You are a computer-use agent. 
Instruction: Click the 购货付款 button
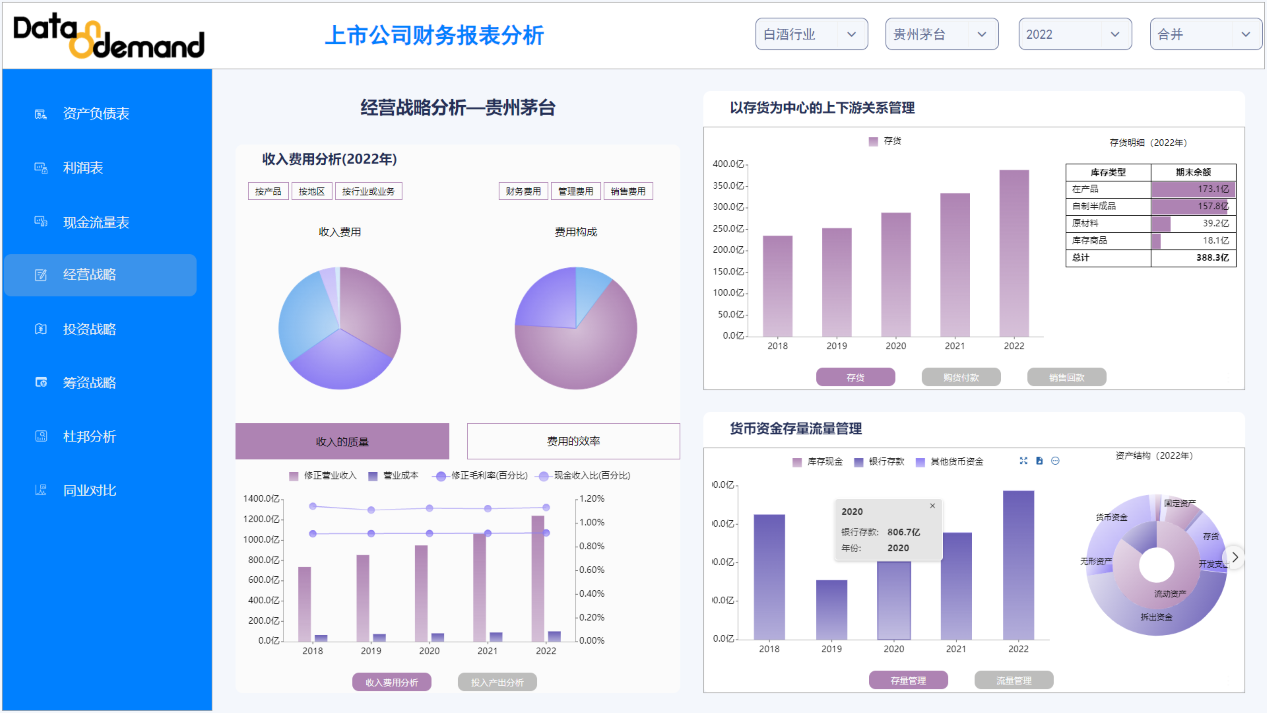tap(961, 377)
